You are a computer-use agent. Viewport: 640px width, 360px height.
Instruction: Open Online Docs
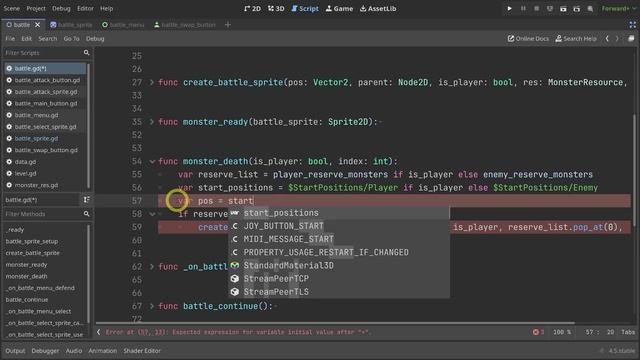point(528,39)
